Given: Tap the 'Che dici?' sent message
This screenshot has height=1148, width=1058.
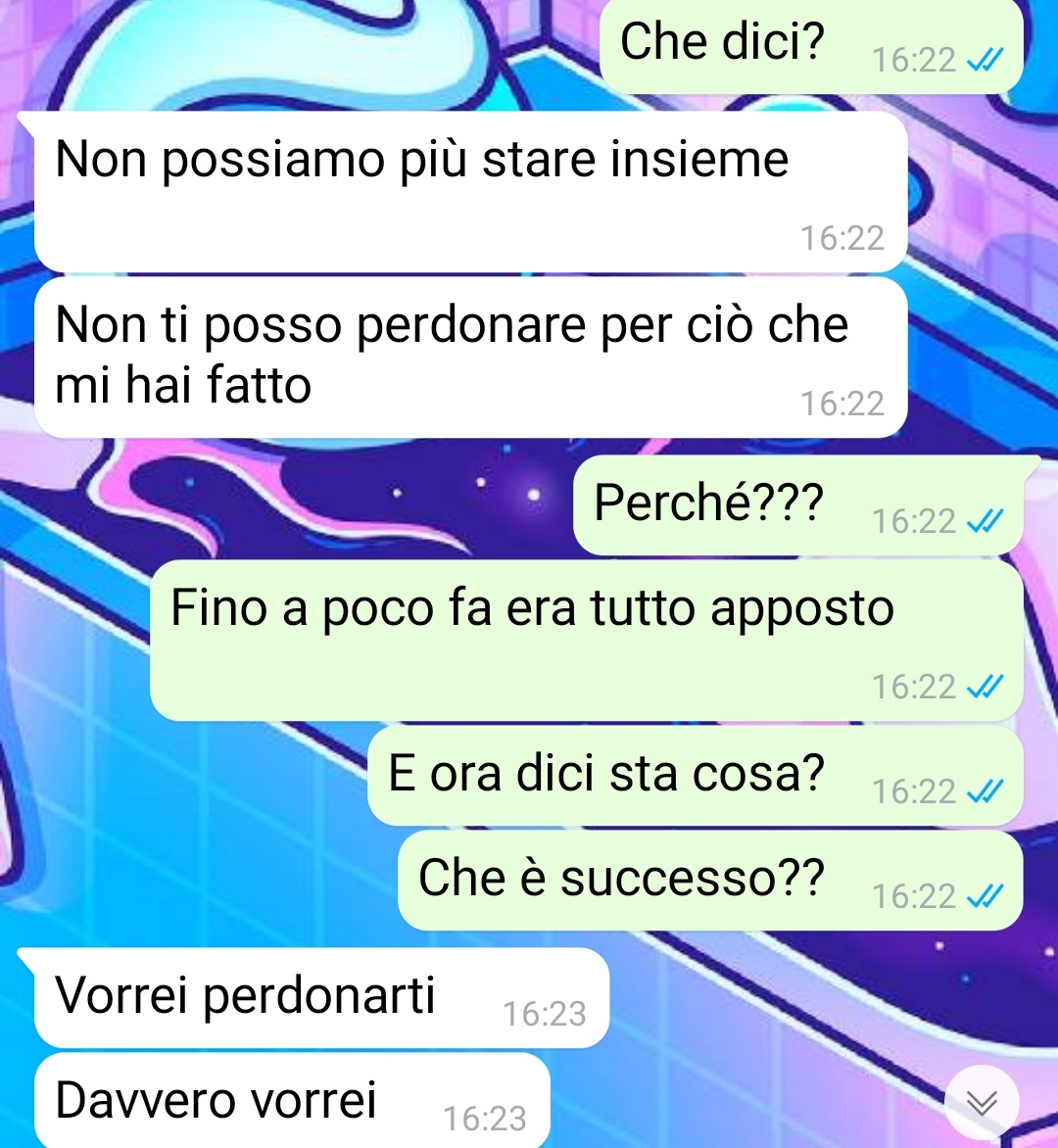Looking at the screenshot, I should point(811,45).
